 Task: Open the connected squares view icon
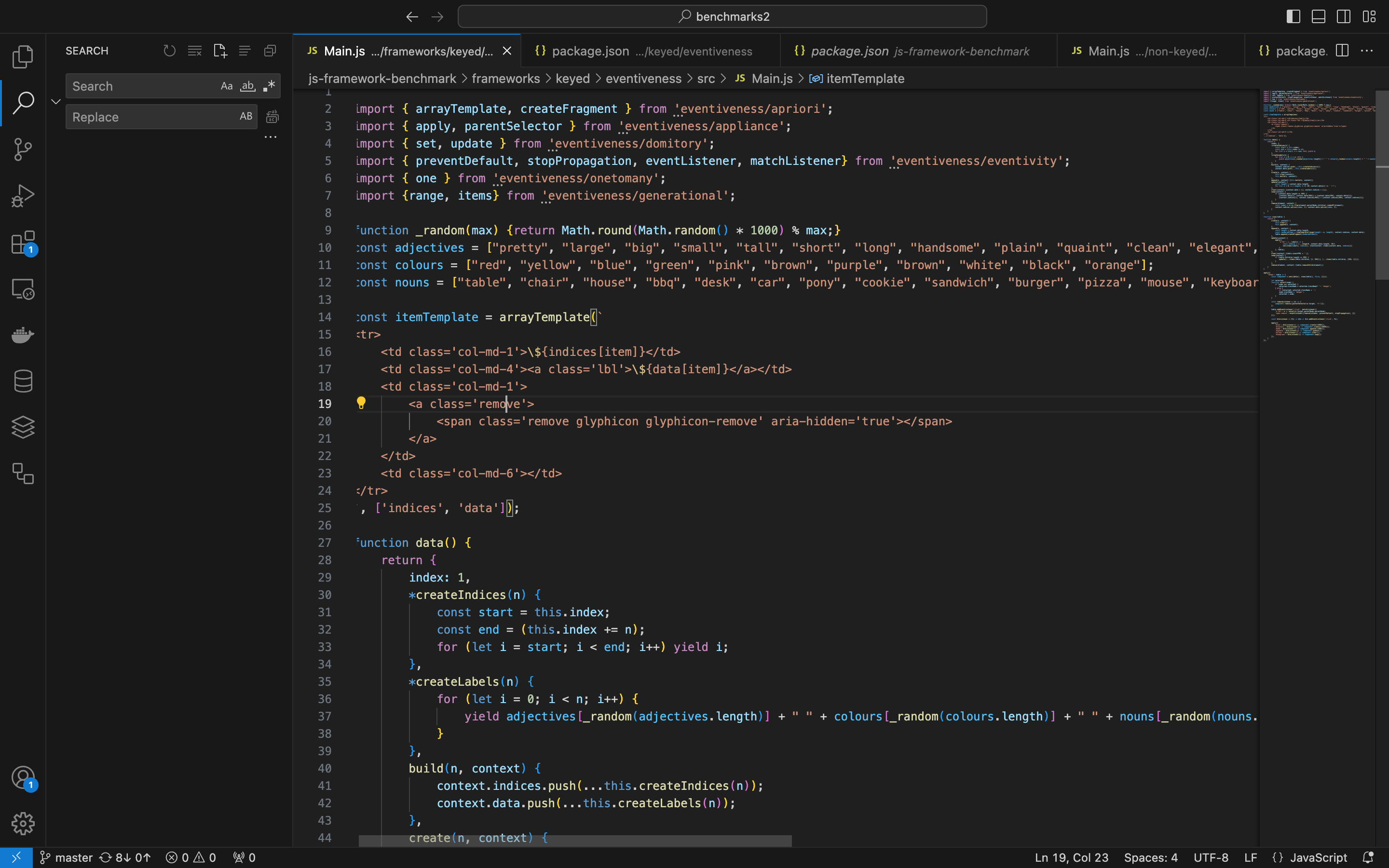click(x=23, y=474)
